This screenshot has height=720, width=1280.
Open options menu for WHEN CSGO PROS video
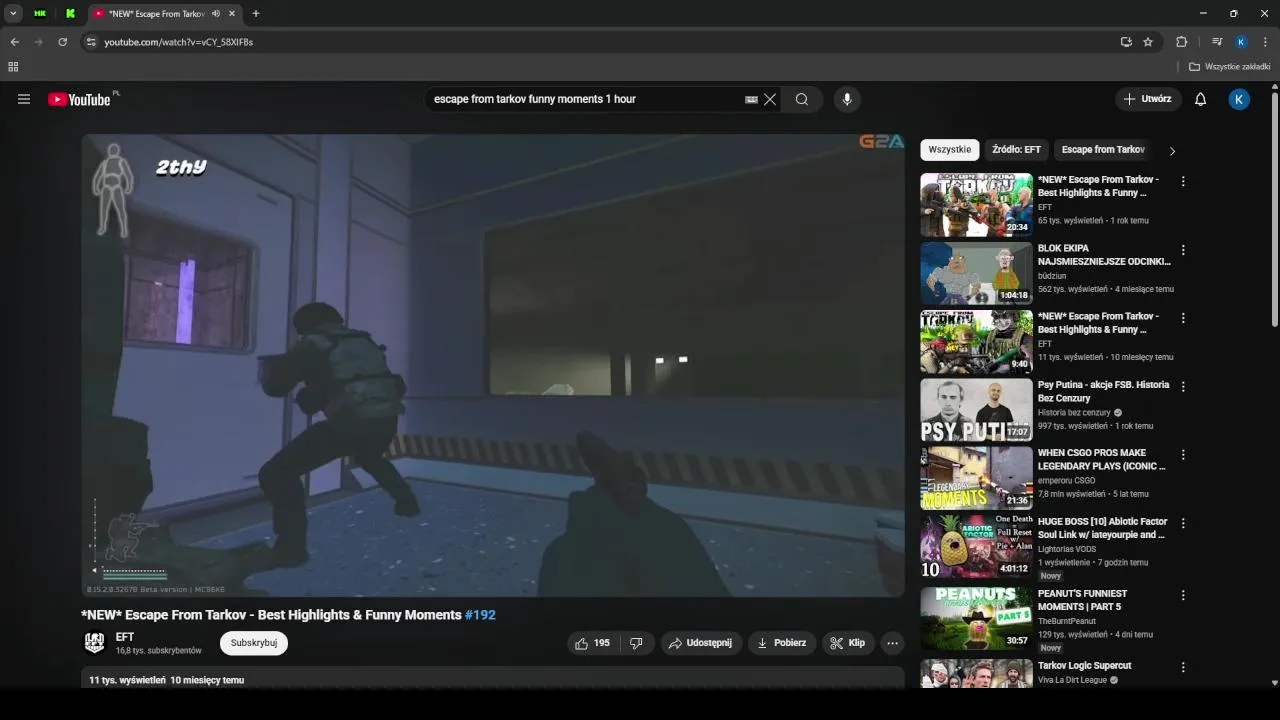[1183, 455]
